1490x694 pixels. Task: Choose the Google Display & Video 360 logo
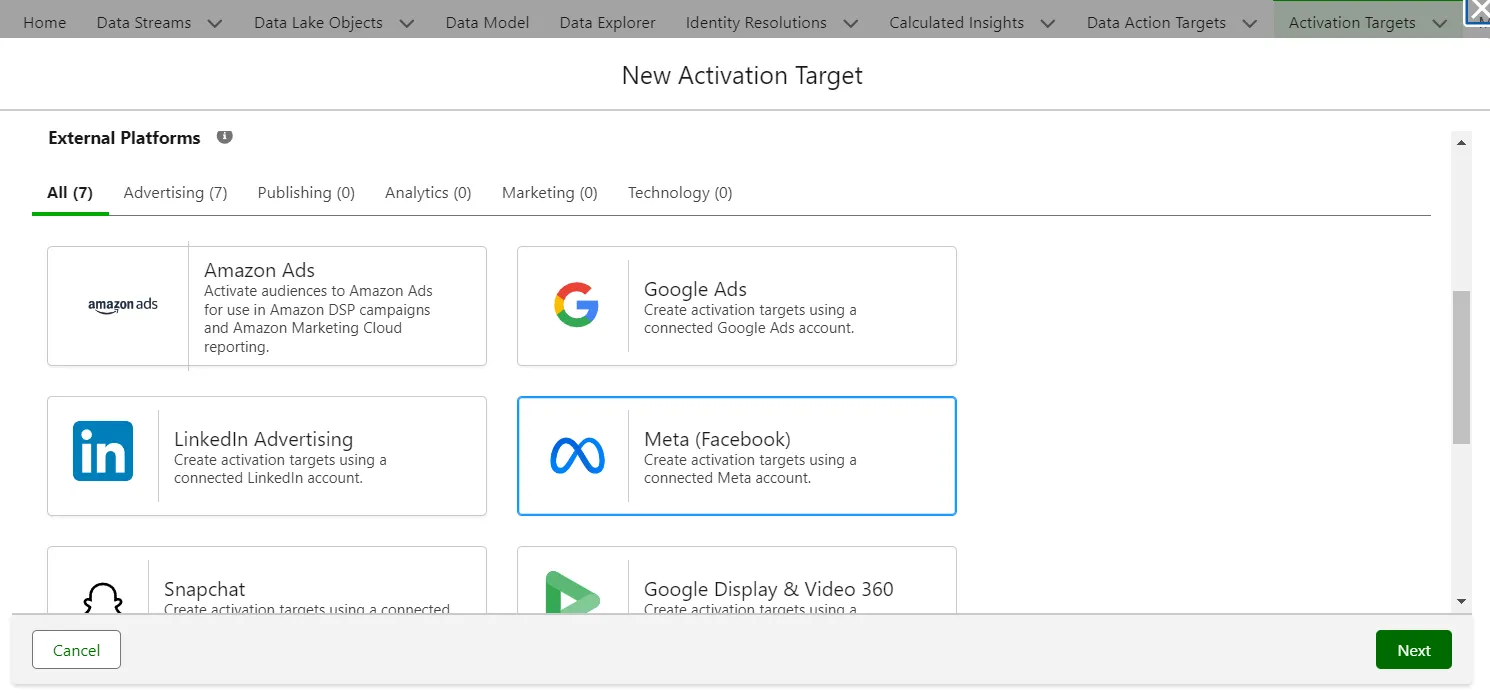[x=572, y=594]
